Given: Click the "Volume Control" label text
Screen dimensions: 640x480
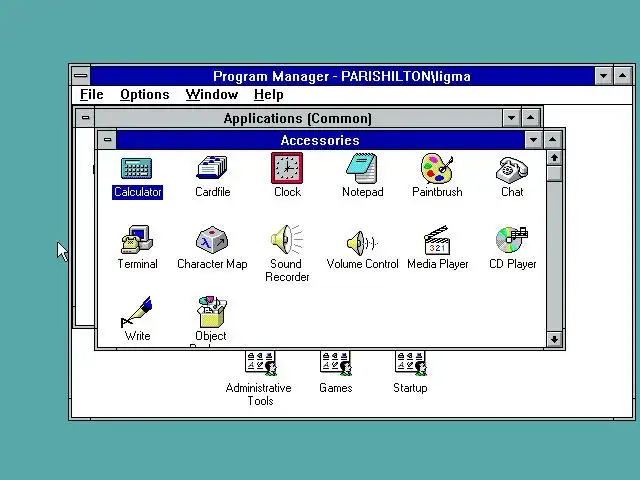Looking at the screenshot, I should coord(362,264).
